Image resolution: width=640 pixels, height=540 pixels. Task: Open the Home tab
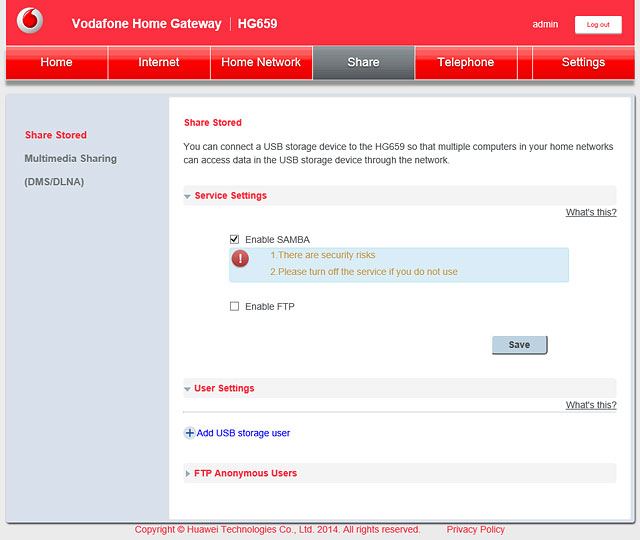[x=56, y=62]
